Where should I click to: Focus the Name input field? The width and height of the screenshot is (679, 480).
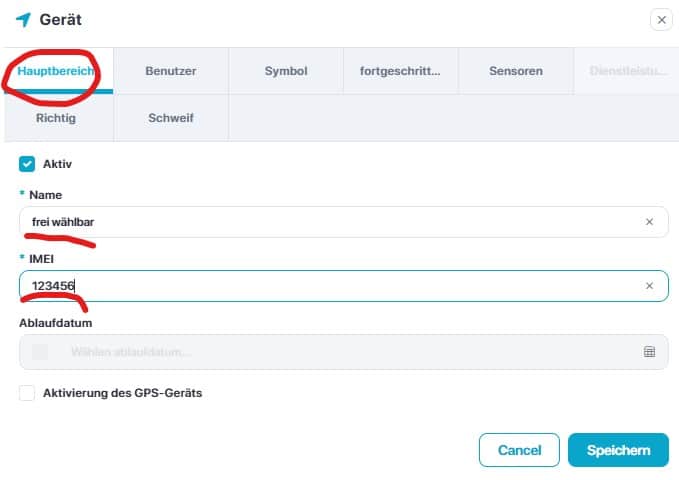[330, 222]
